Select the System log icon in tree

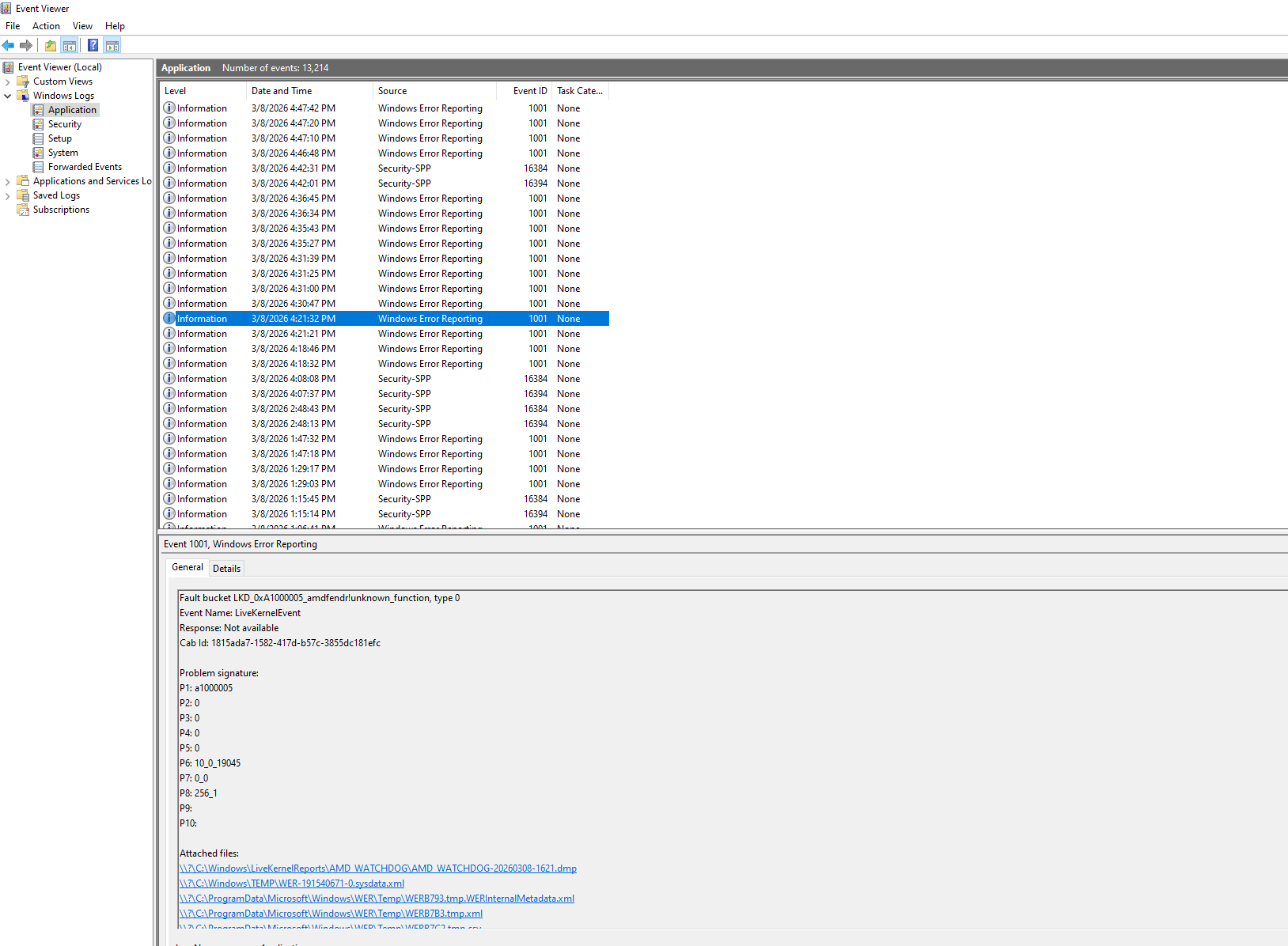38,153
